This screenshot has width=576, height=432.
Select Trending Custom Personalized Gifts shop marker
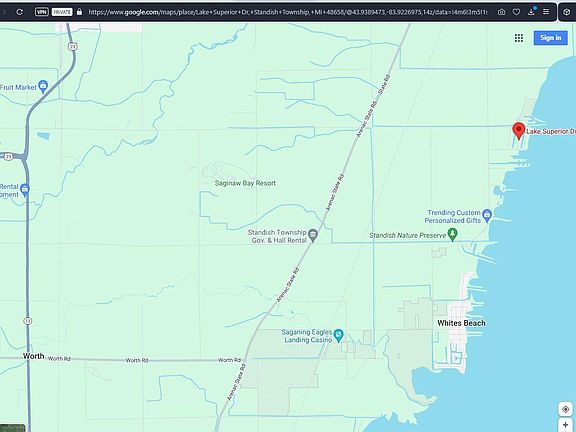[487, 215]
